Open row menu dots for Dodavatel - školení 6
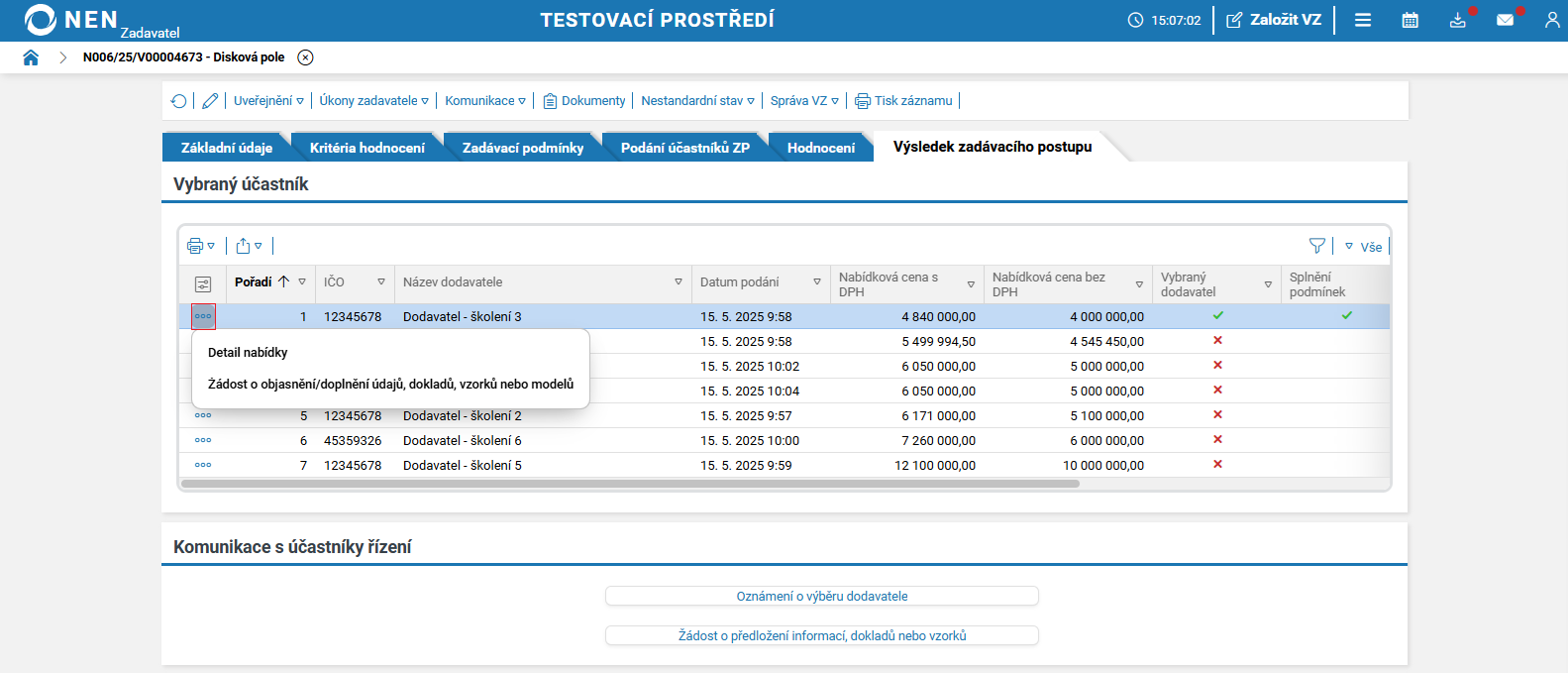 203,440
